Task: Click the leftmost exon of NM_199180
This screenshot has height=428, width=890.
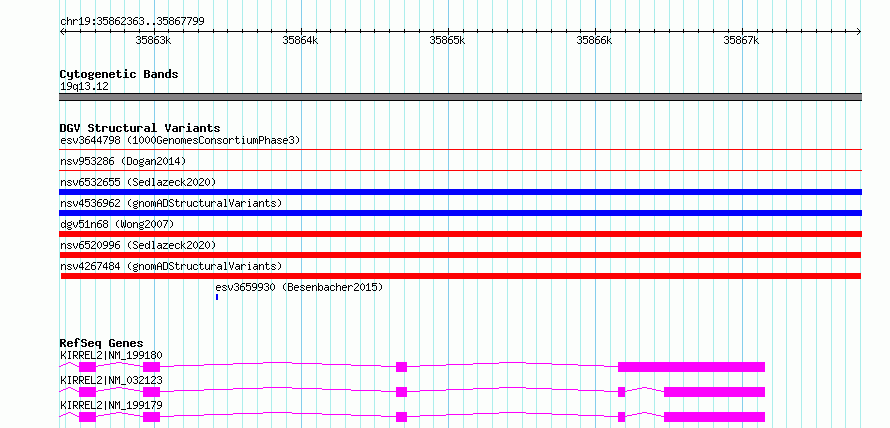Action: [87, 367]
